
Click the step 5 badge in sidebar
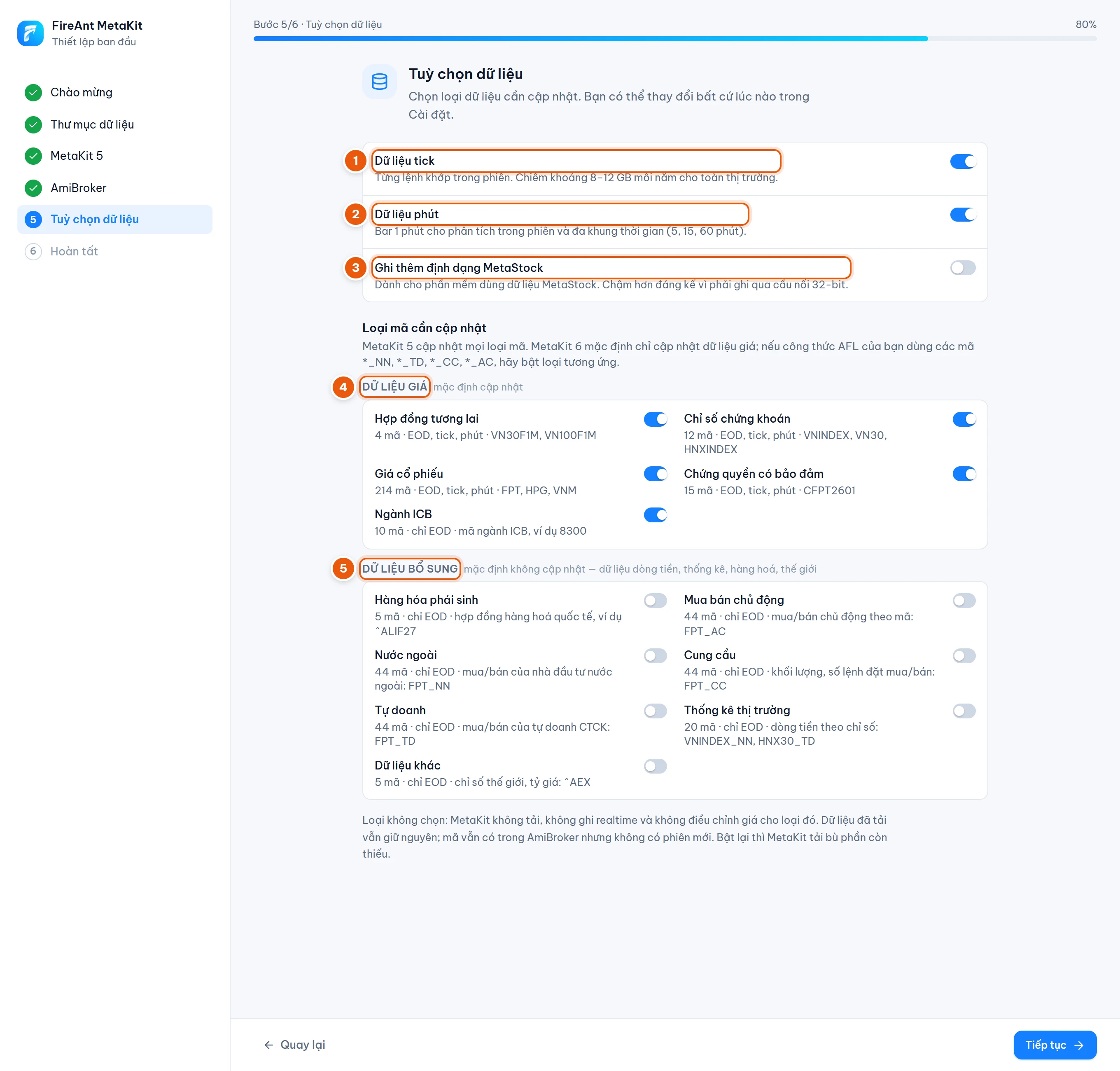(33, 220)
